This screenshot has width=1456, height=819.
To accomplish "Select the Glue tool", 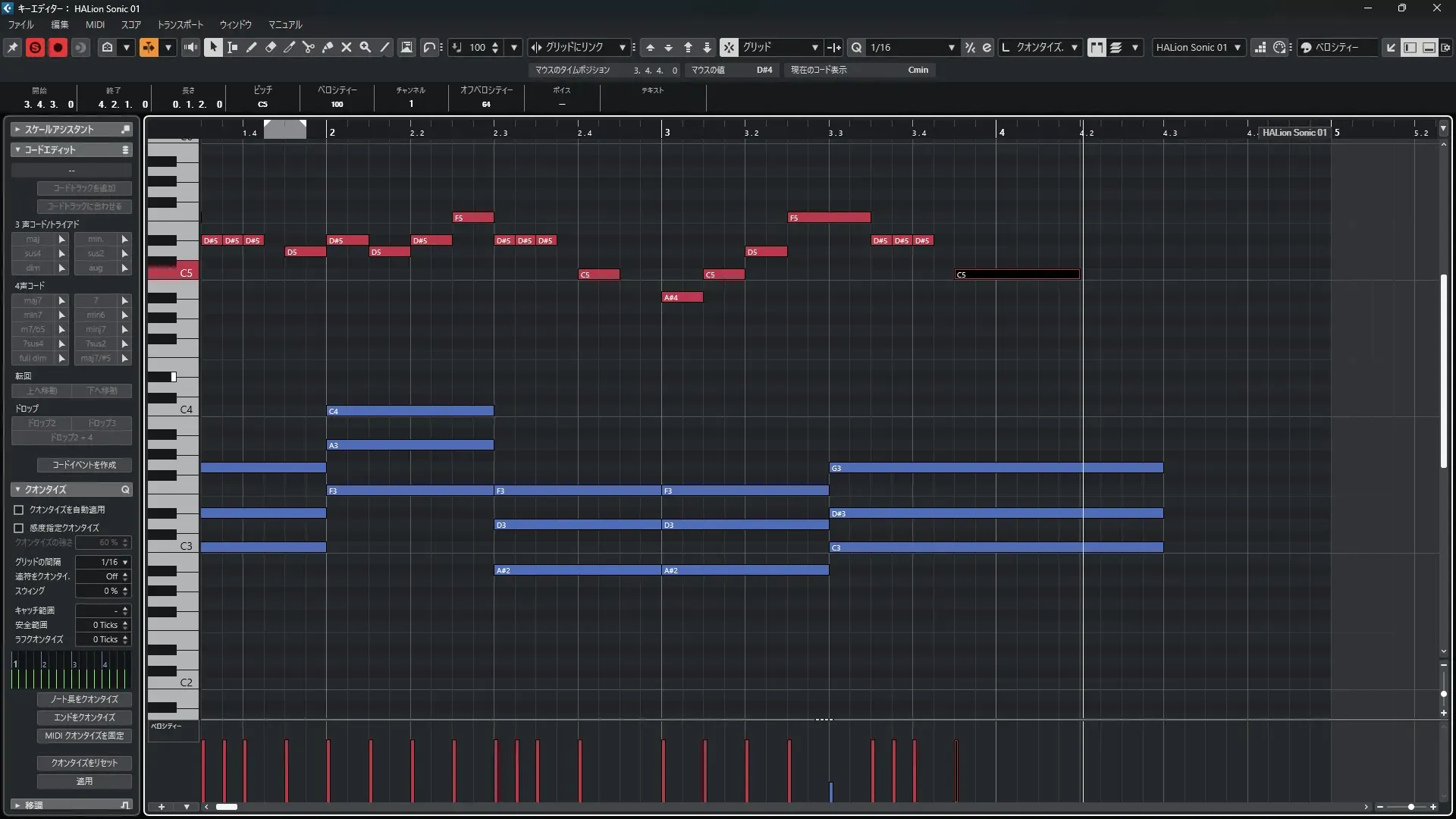I will click(328, 47).
